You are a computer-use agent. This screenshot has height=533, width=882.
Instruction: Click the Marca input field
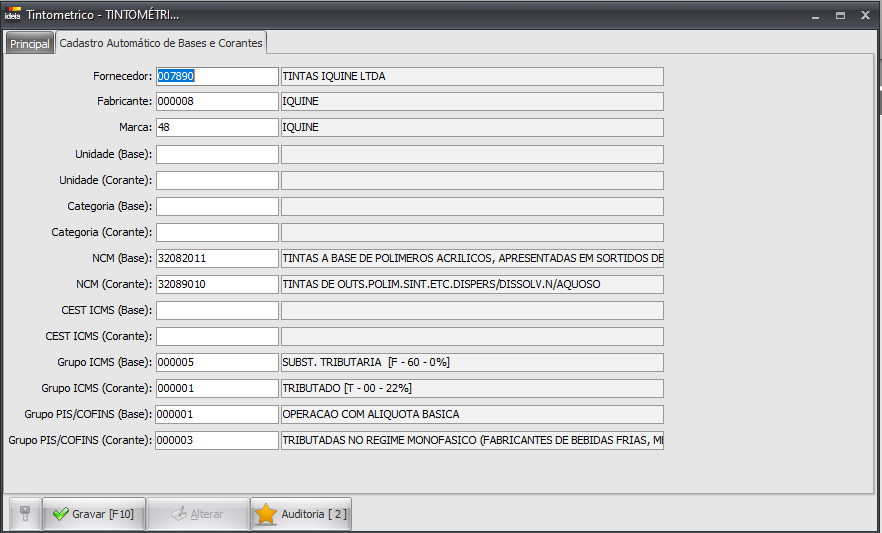217,128
